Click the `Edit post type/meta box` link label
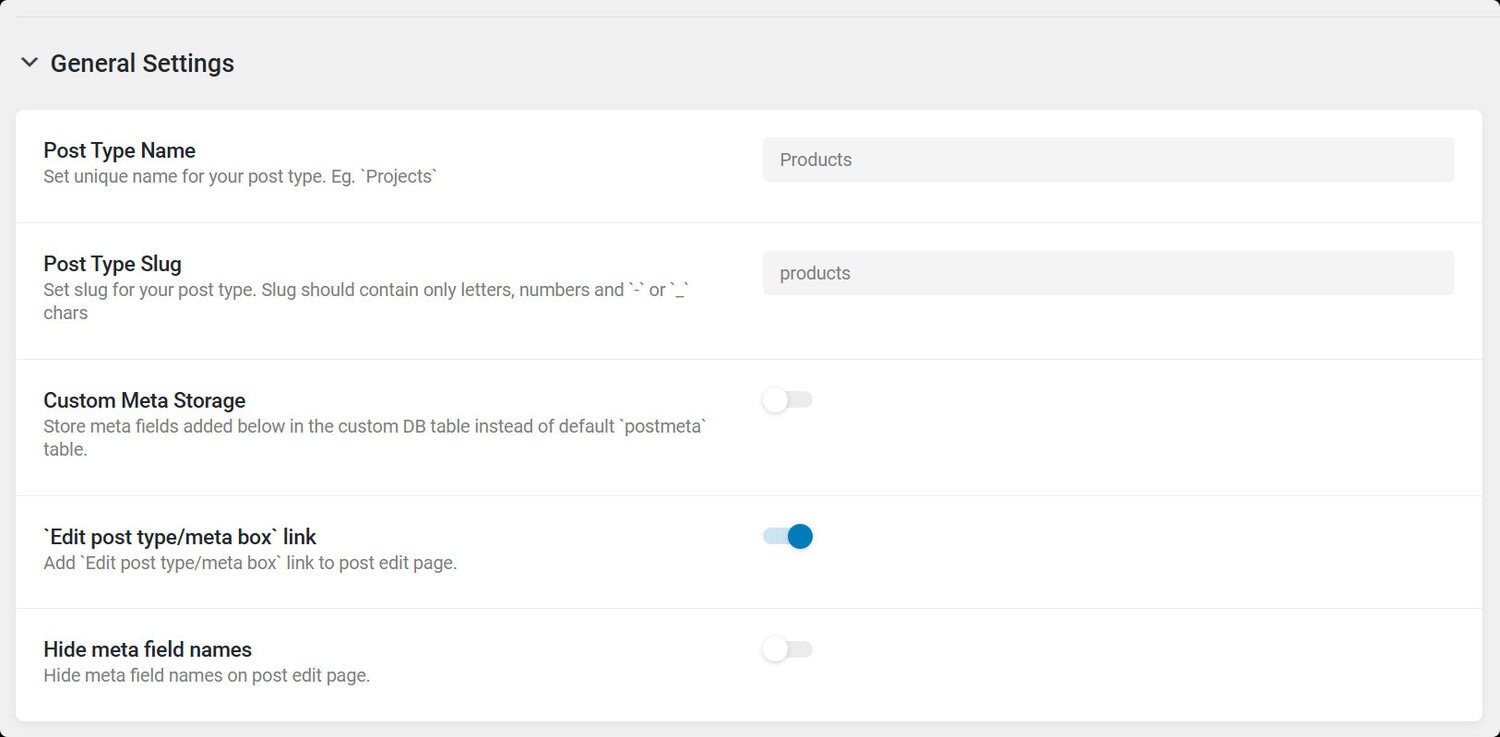Viewport: 1500px width, 737px height. tap(180, 537)
